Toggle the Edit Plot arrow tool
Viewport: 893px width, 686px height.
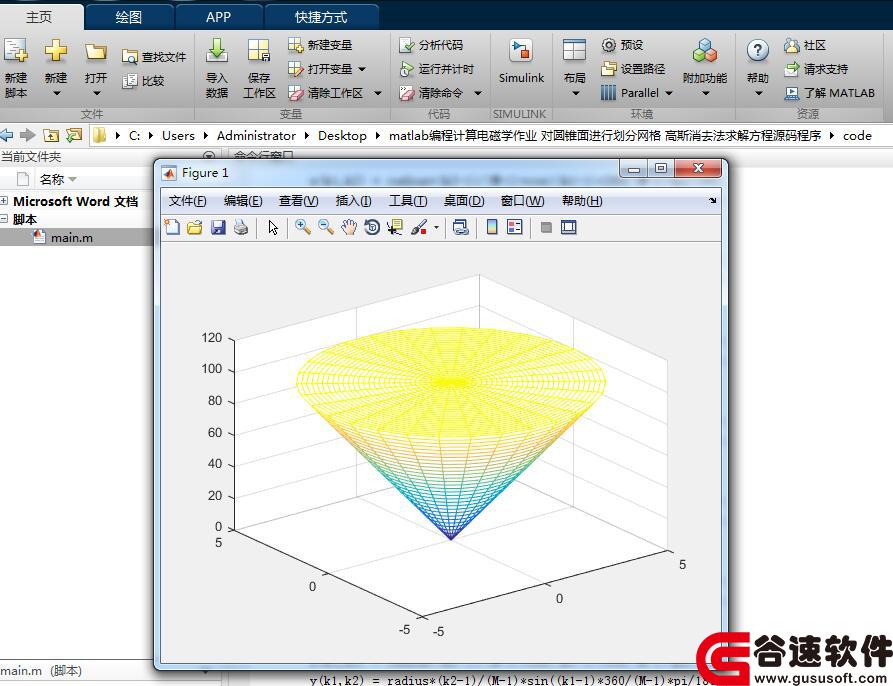pos(273,228)
